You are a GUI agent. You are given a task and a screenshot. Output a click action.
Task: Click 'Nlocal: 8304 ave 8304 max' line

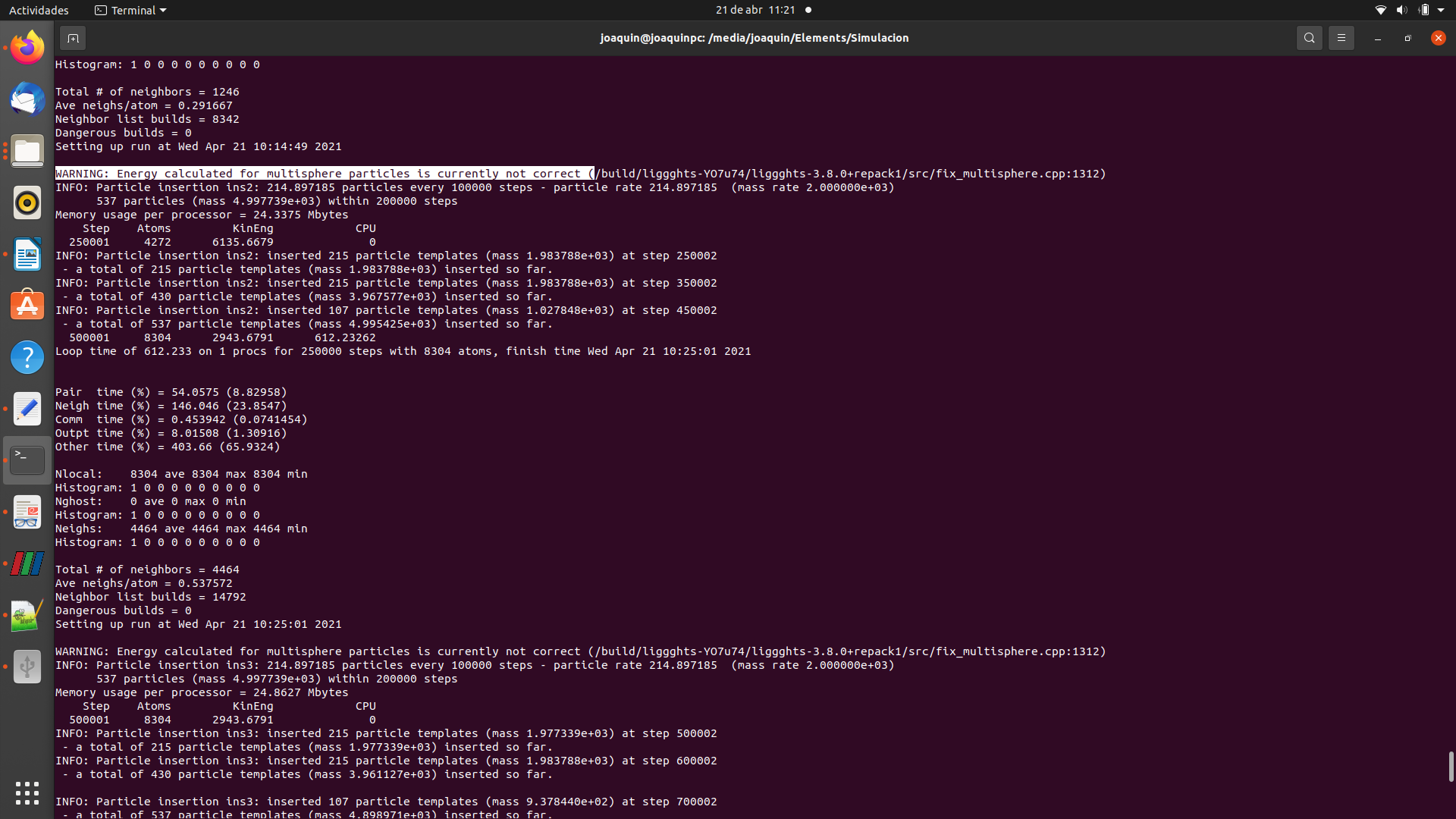point(181,474)
